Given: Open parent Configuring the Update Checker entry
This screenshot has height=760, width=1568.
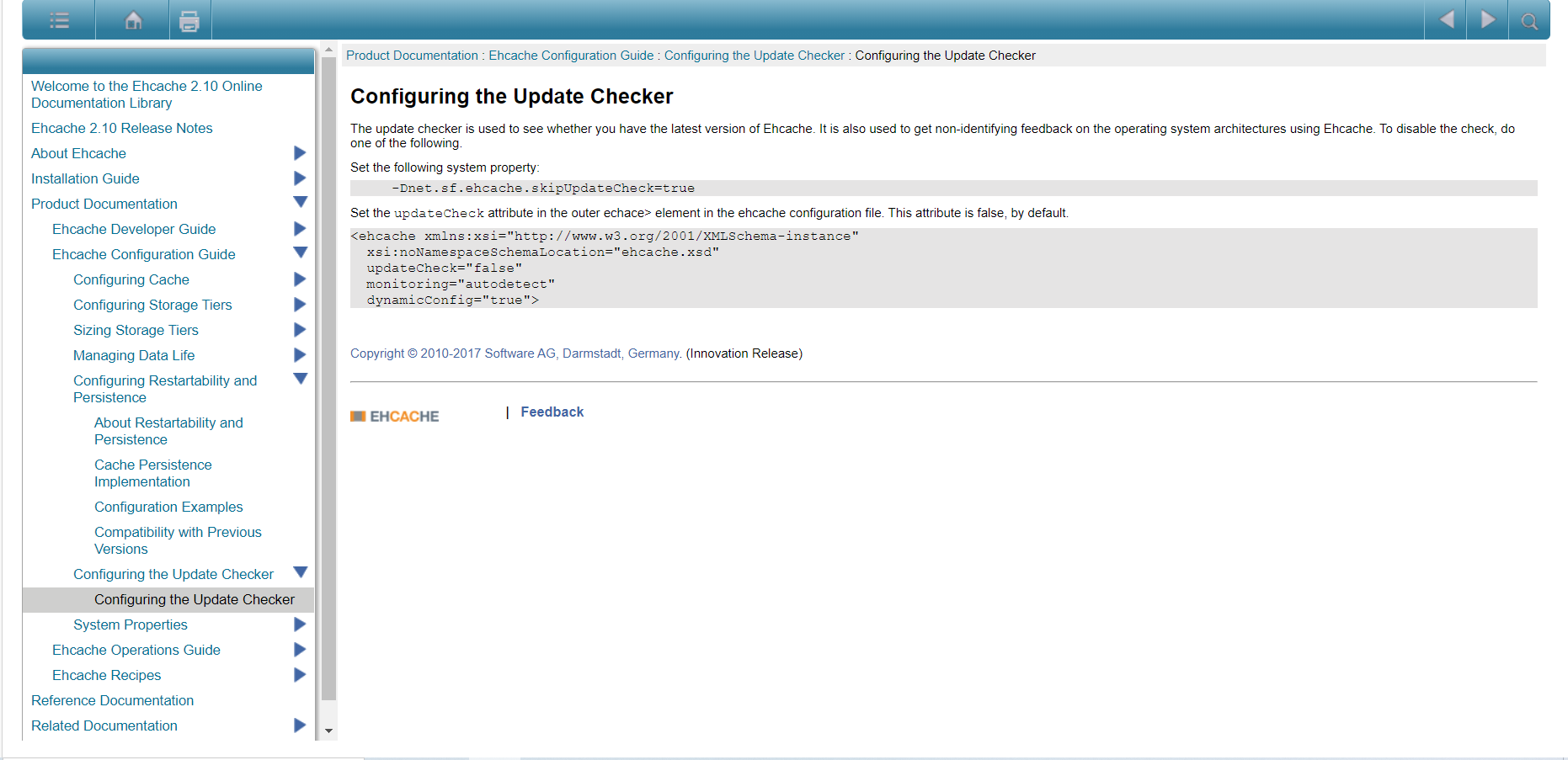Looking at the screenshot, I should click(173, 574).
